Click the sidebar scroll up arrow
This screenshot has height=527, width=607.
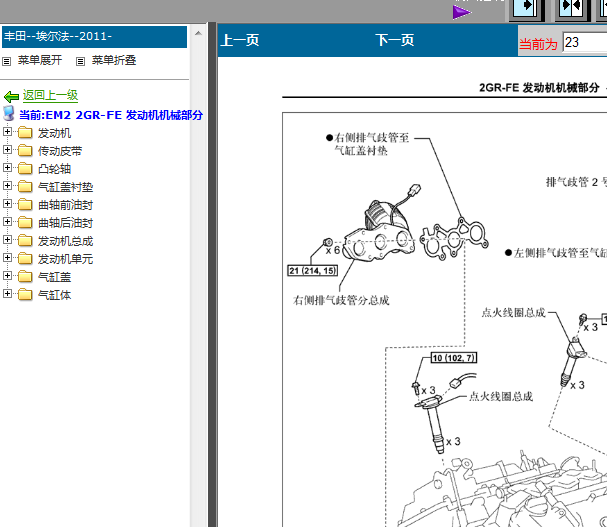pyautogui.click(x=198, y=33)
